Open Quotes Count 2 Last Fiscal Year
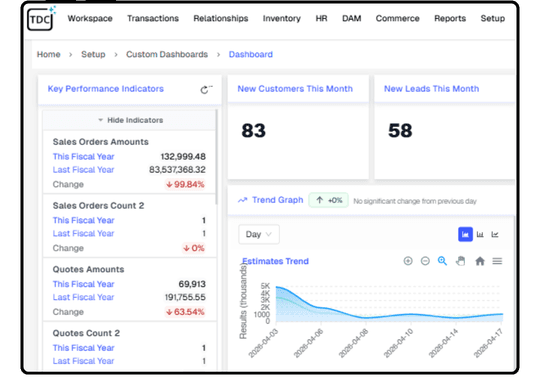The height and width of the screenshot is (384, 540). point(83,361)
